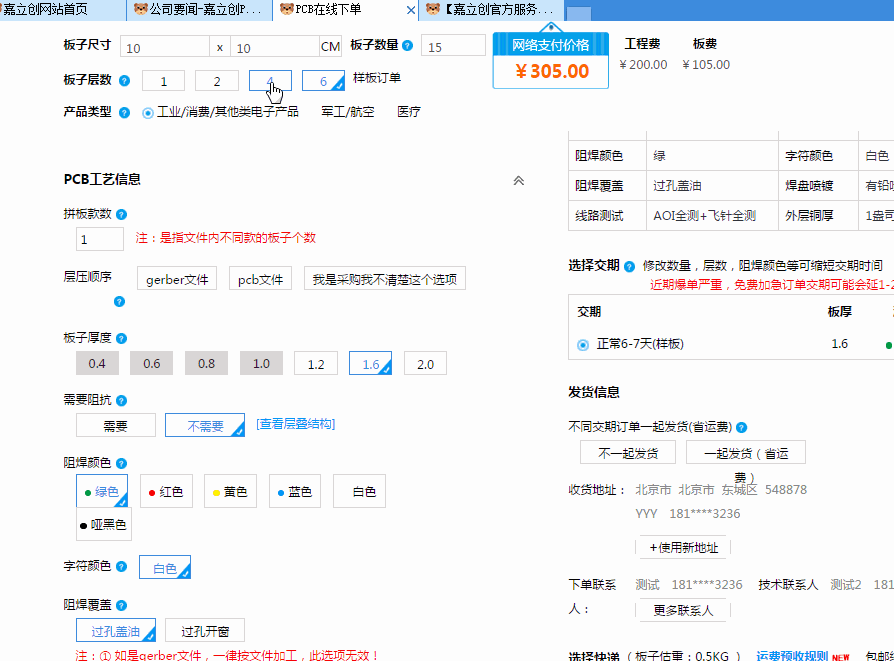This screenshot has height=661, width=894.
Task: Open the help tip beside 板子层数
Action: [x=123, y=80]
